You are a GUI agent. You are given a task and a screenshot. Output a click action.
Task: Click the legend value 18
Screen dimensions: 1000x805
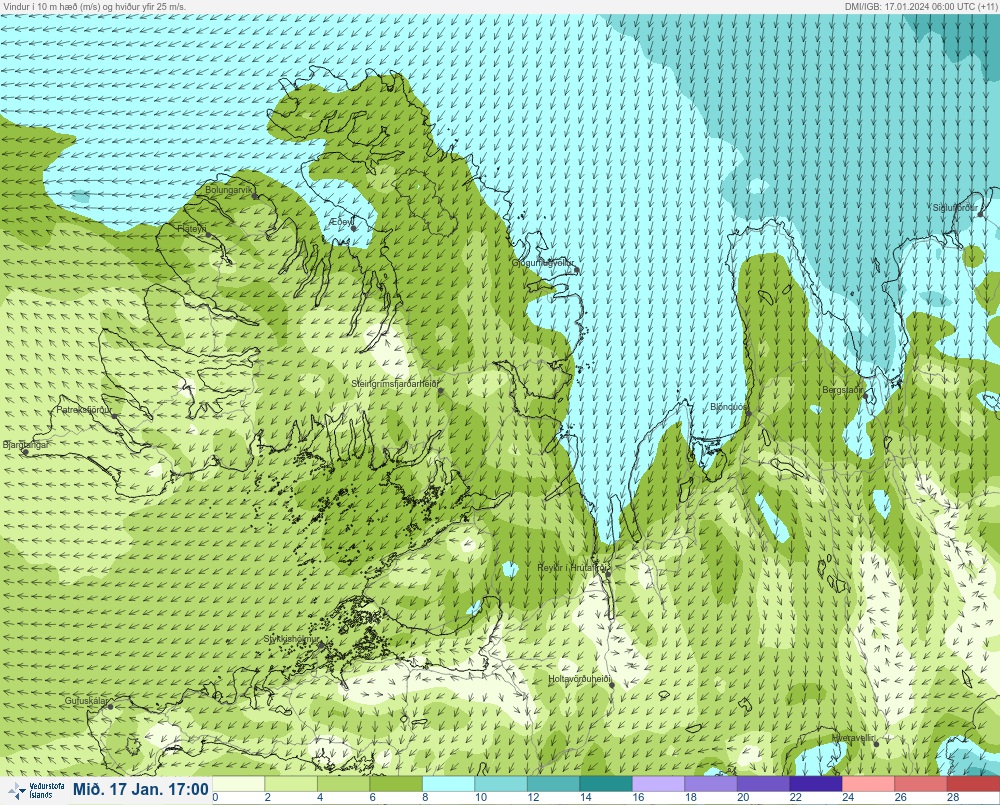(691, 797)
